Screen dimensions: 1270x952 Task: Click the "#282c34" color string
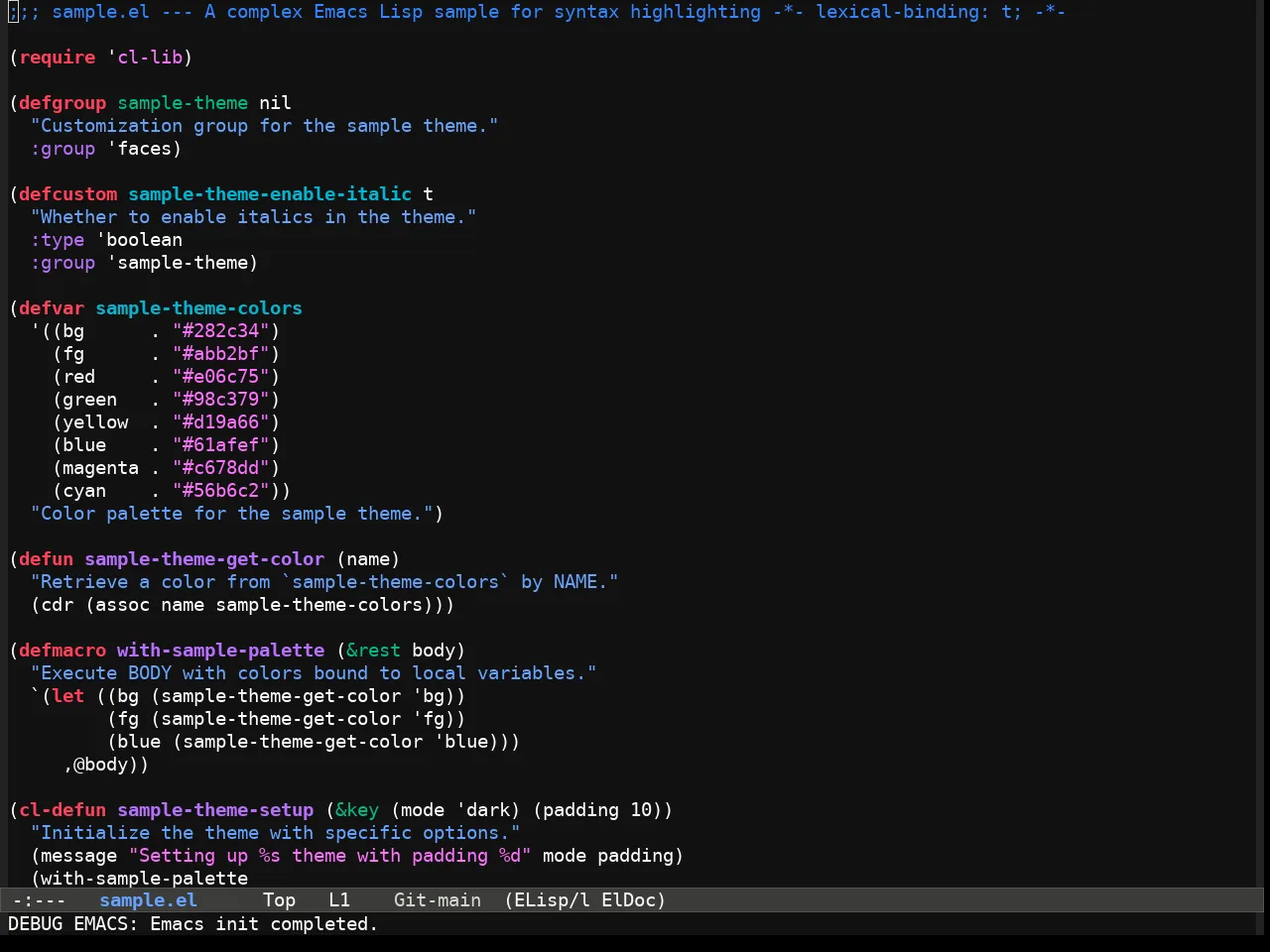click(x=221, y=331)
